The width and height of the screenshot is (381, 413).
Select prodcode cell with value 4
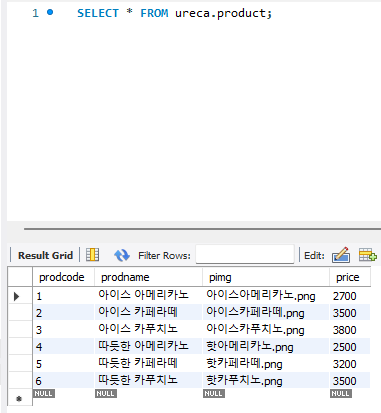coord(64,347)
